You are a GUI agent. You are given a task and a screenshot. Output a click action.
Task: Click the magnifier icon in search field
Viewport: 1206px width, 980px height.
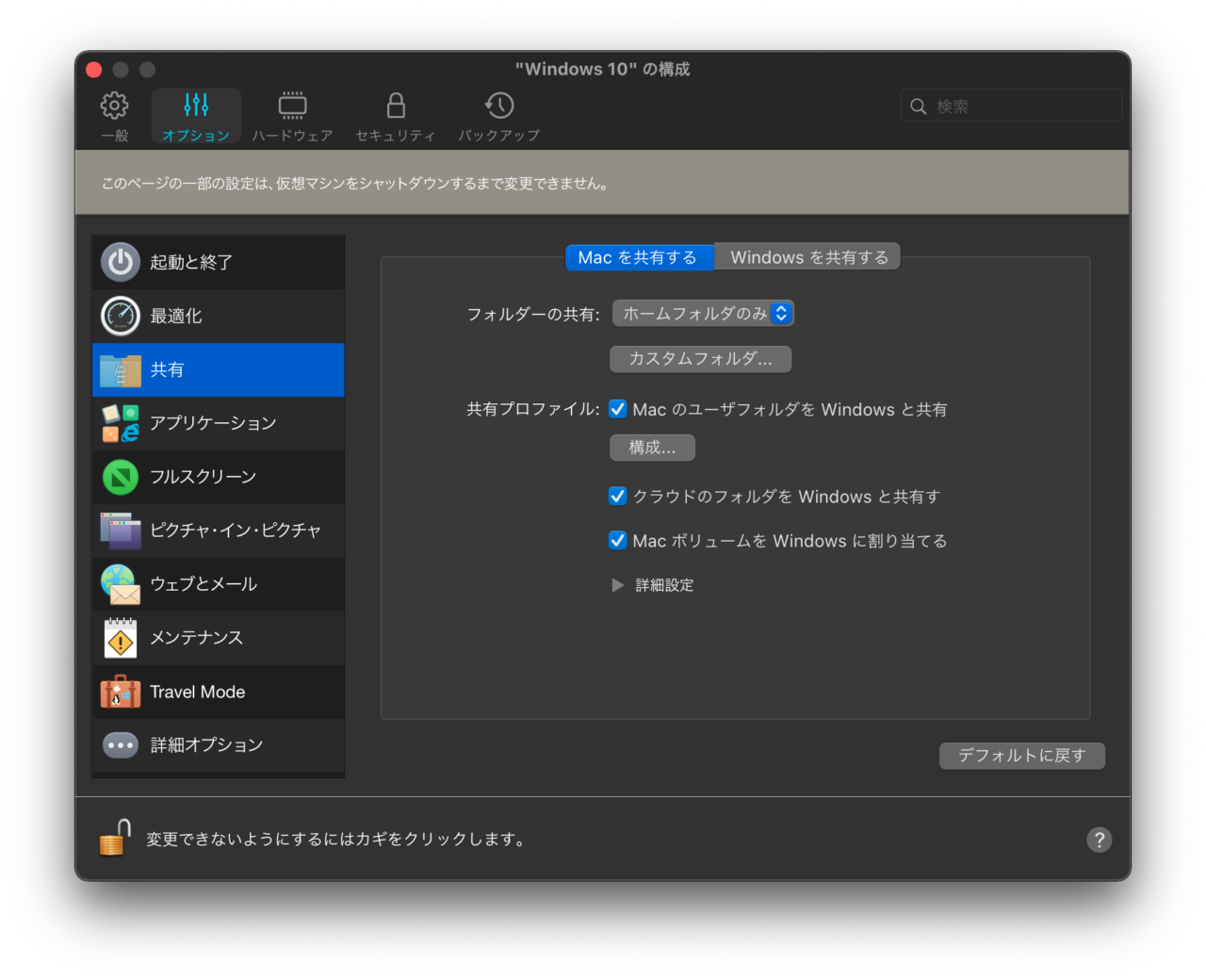(919, 106)
